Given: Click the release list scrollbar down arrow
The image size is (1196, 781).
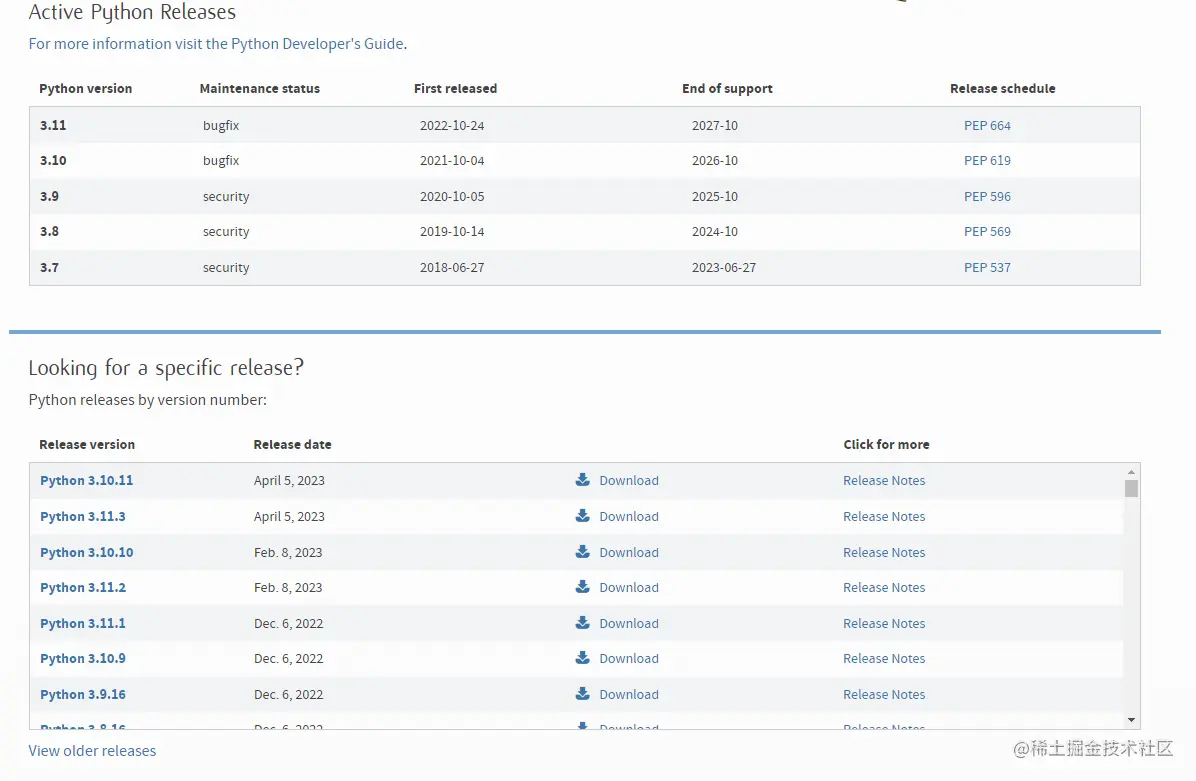Looking at the screenshot, I should (x=1131, y=720).
